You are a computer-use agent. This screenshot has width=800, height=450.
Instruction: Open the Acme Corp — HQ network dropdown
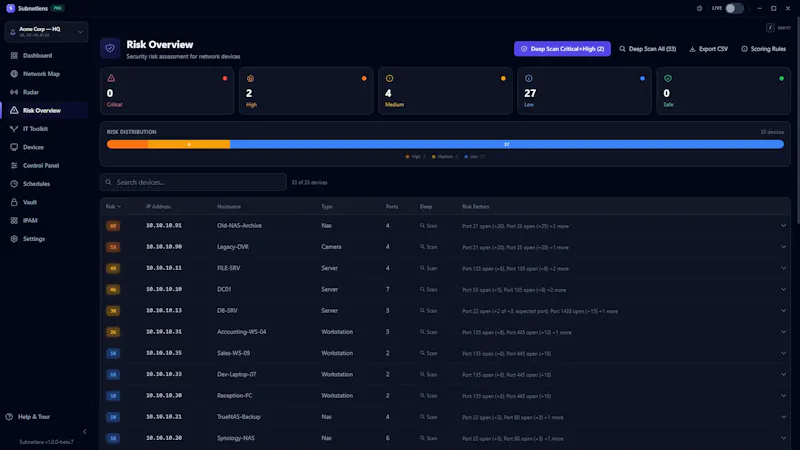pos(46,32)
